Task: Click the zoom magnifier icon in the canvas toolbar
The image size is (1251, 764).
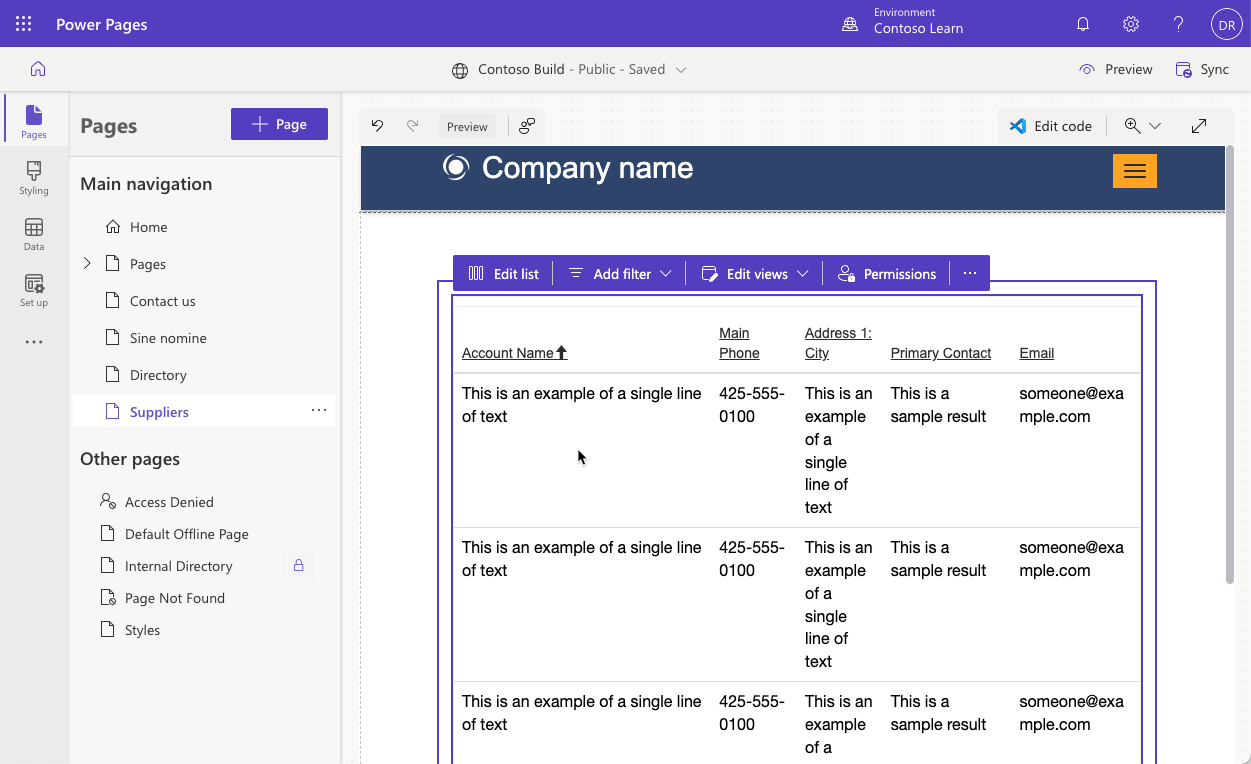Action: point(1134,125)
